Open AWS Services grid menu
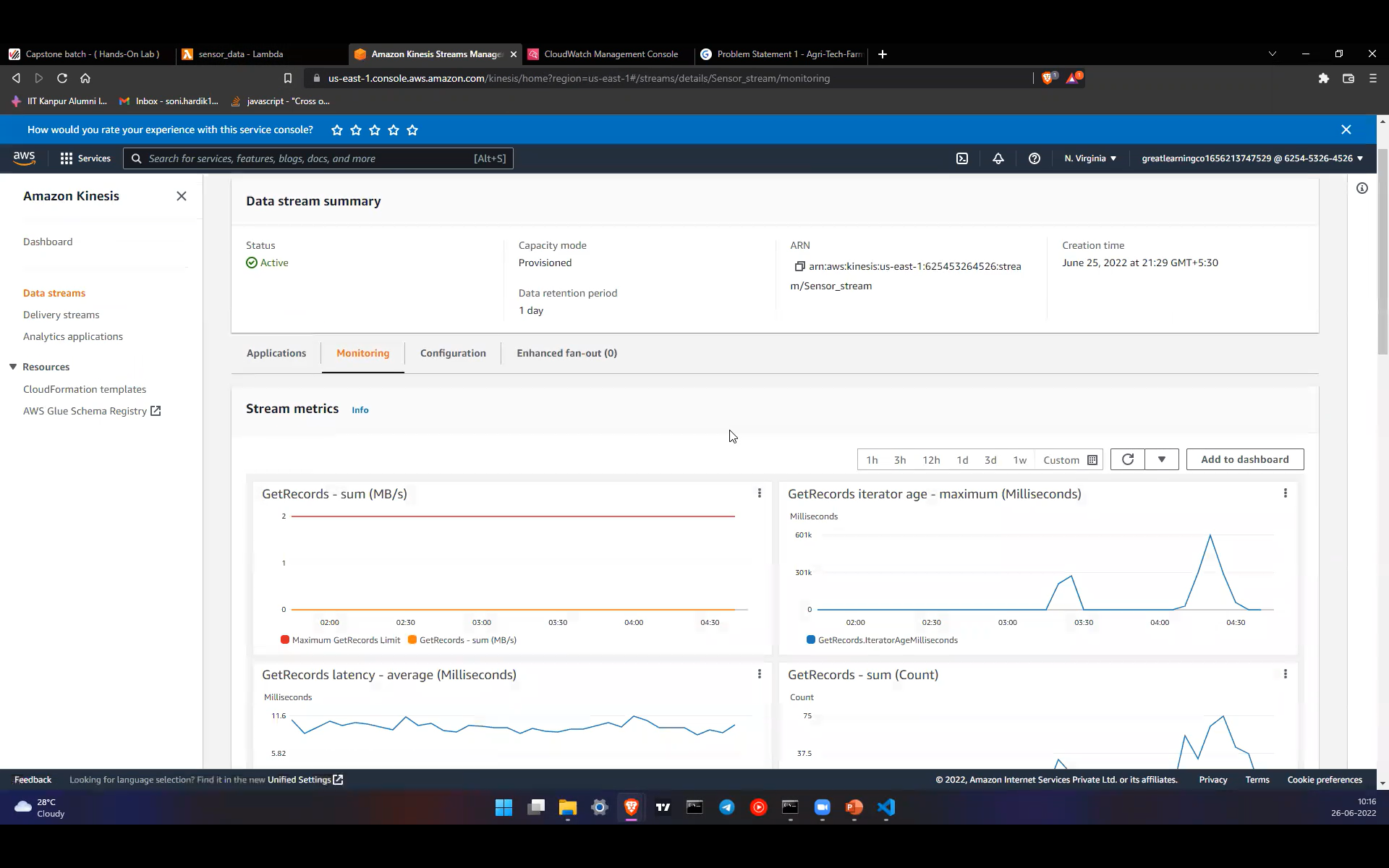Screen dimensions: 1389x868 tap(85, 158)
